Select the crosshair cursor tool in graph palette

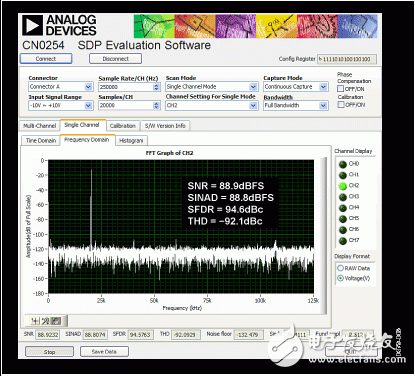point(35,321)
